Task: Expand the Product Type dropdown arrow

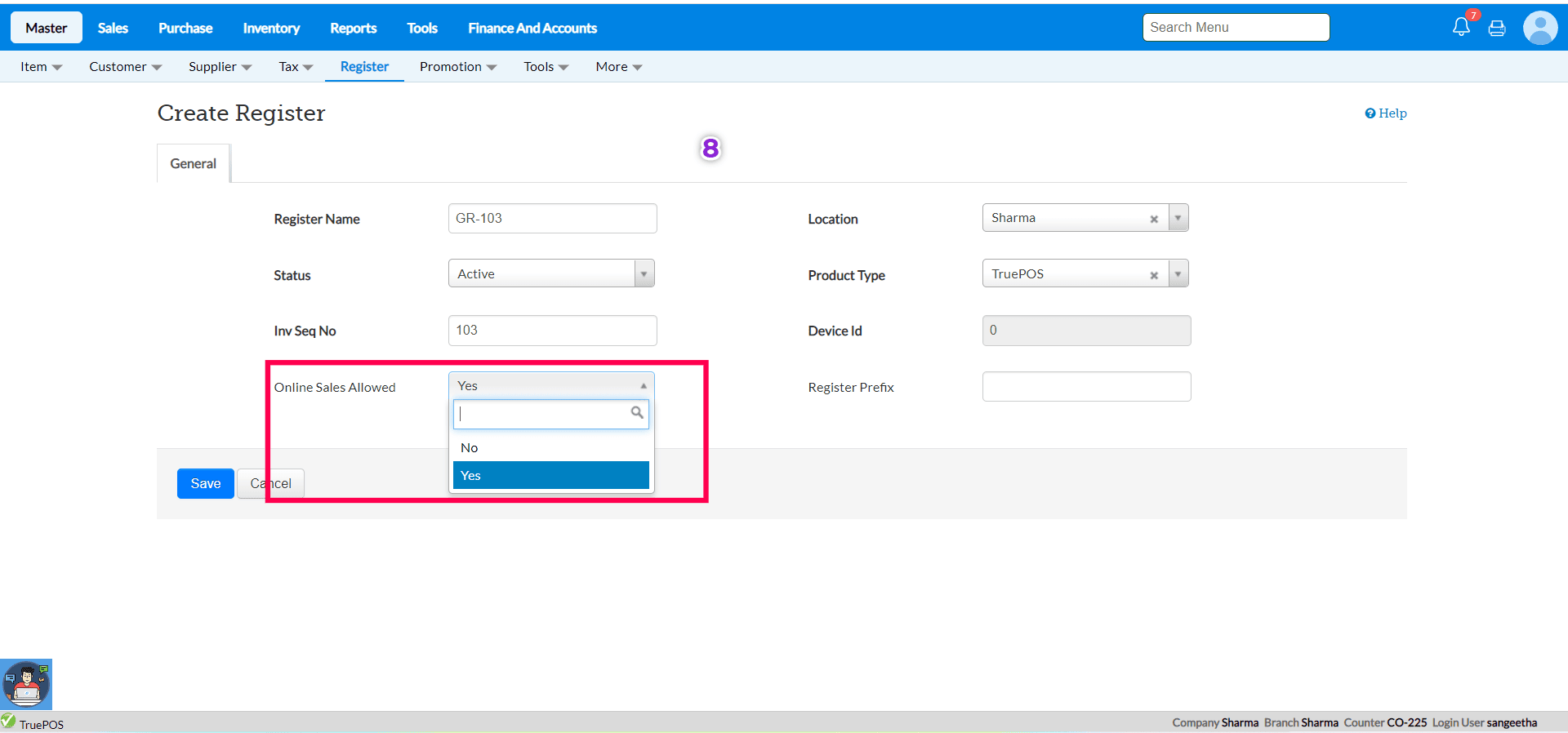Action: pos(1178,274)
